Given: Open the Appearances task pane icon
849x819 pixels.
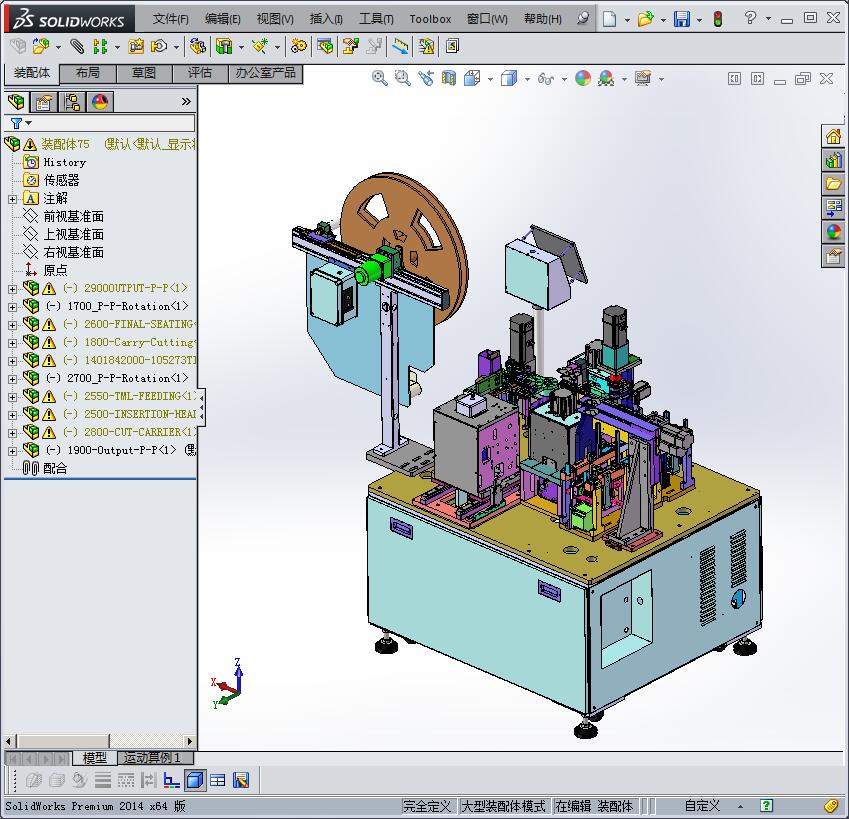Looking at the screenshot, I should (x=833, y=232).
